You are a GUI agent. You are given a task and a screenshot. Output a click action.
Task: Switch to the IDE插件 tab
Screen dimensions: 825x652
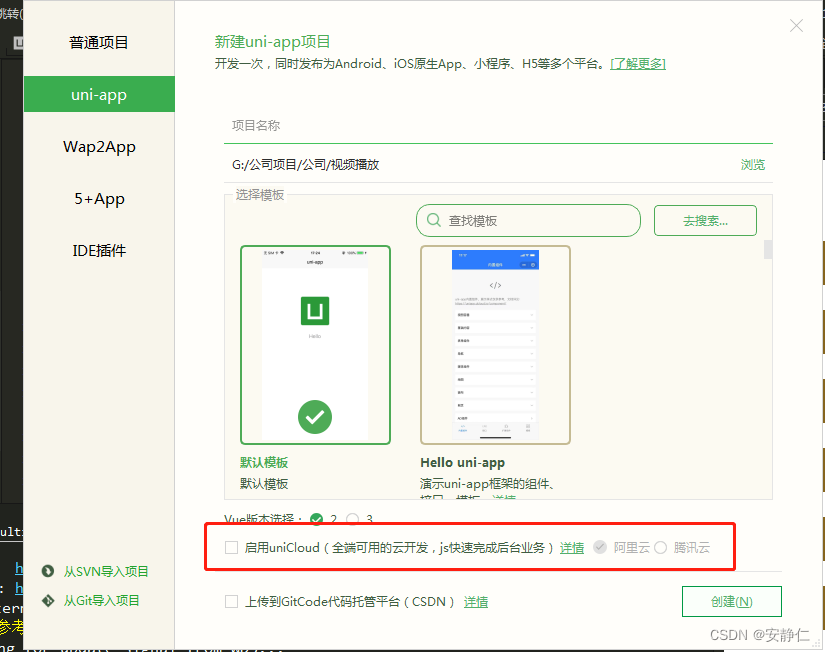[x=98, y=250]
